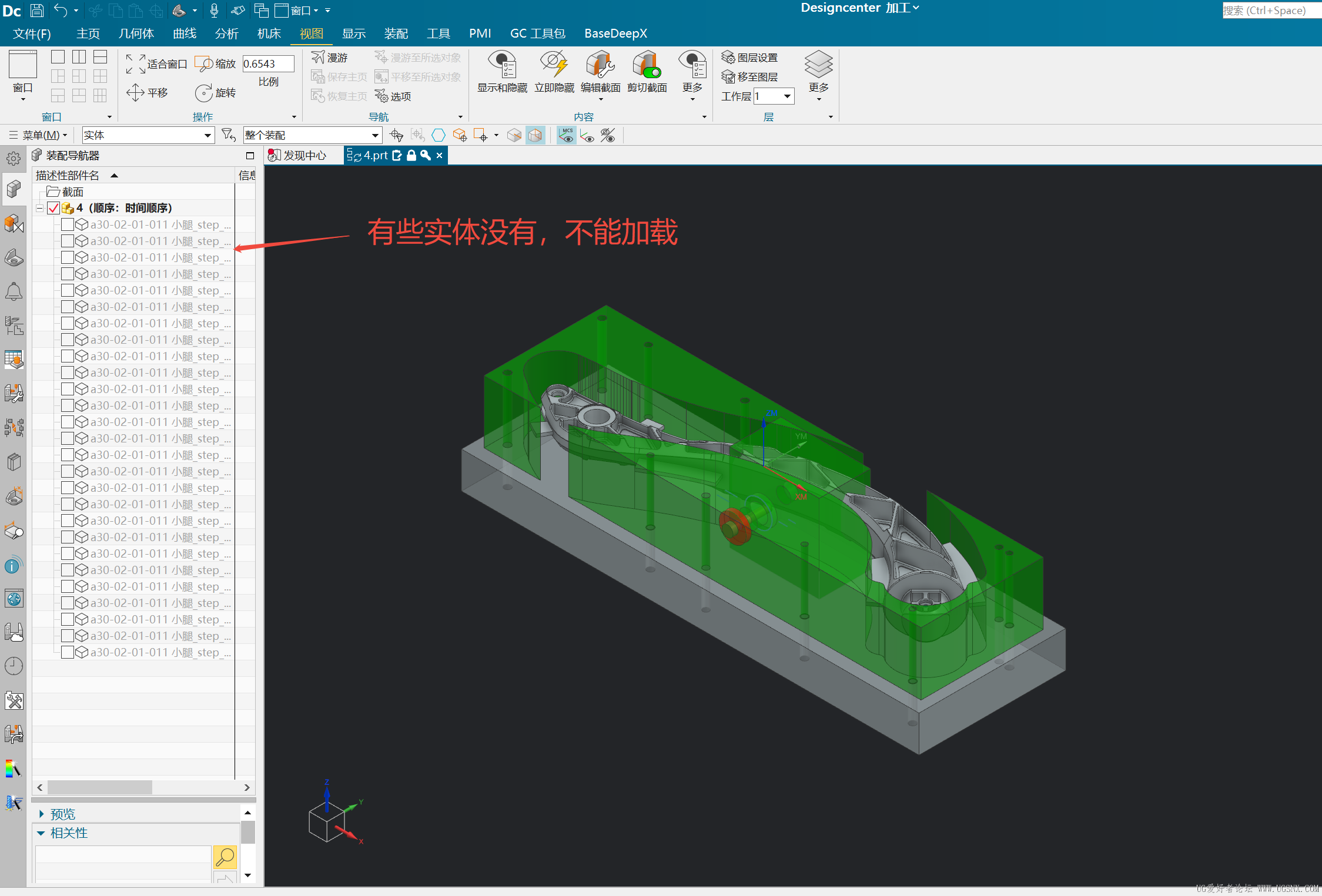Close the 4.prt document tab

click(439, 155)
